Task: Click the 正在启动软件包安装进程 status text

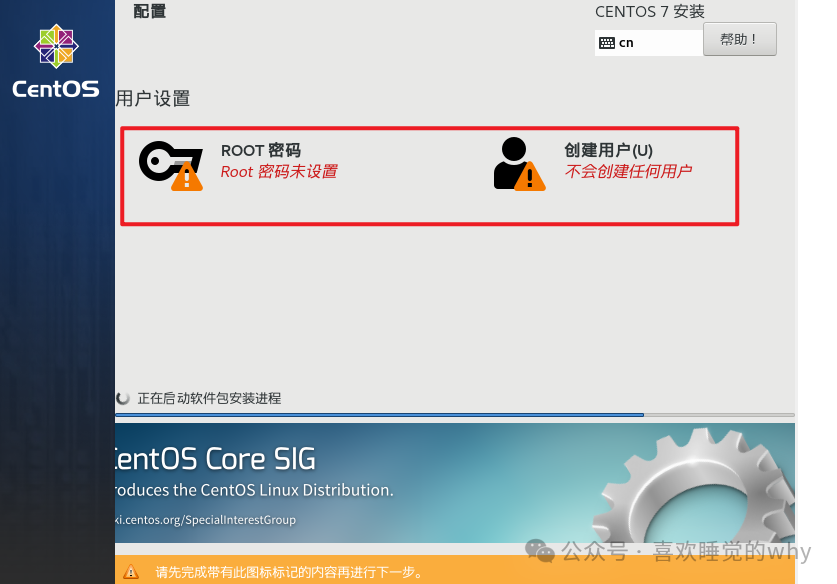Action: [209, 398]
